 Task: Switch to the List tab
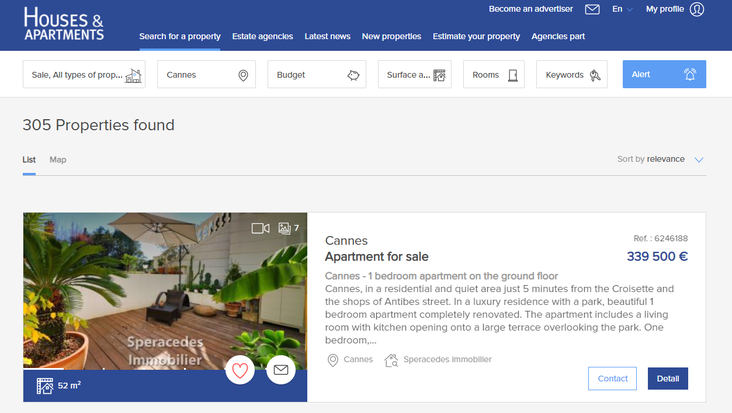(x=29, y=160)
